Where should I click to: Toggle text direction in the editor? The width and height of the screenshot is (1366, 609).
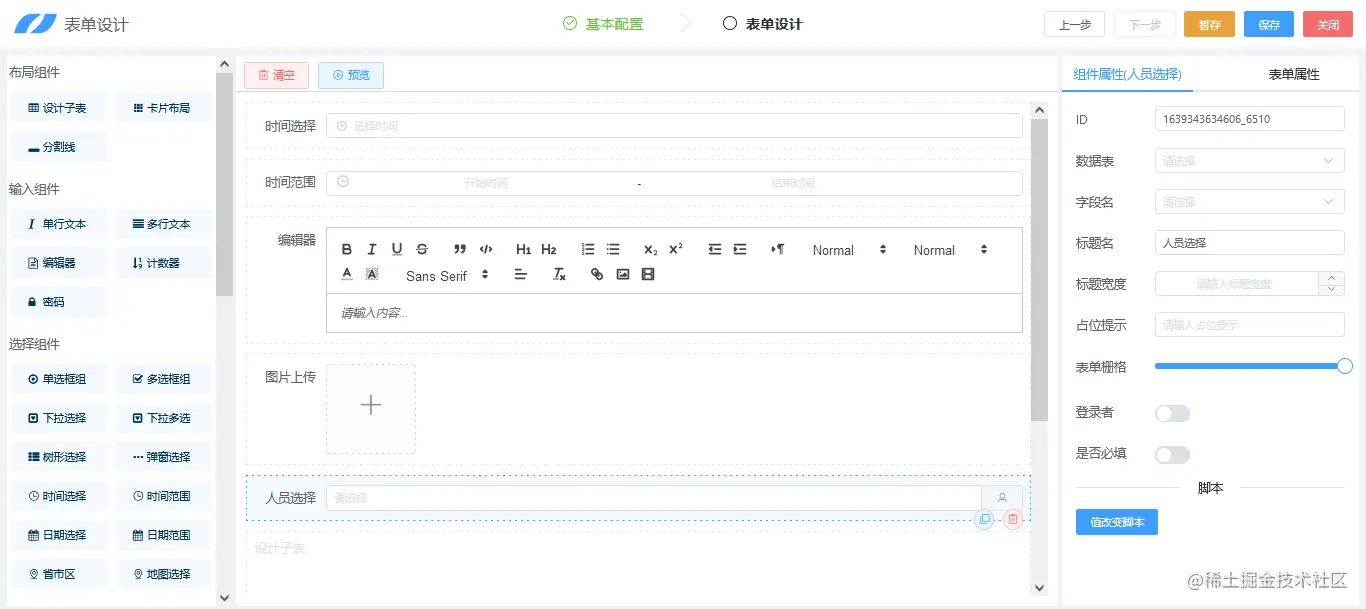tap(778, 250)
